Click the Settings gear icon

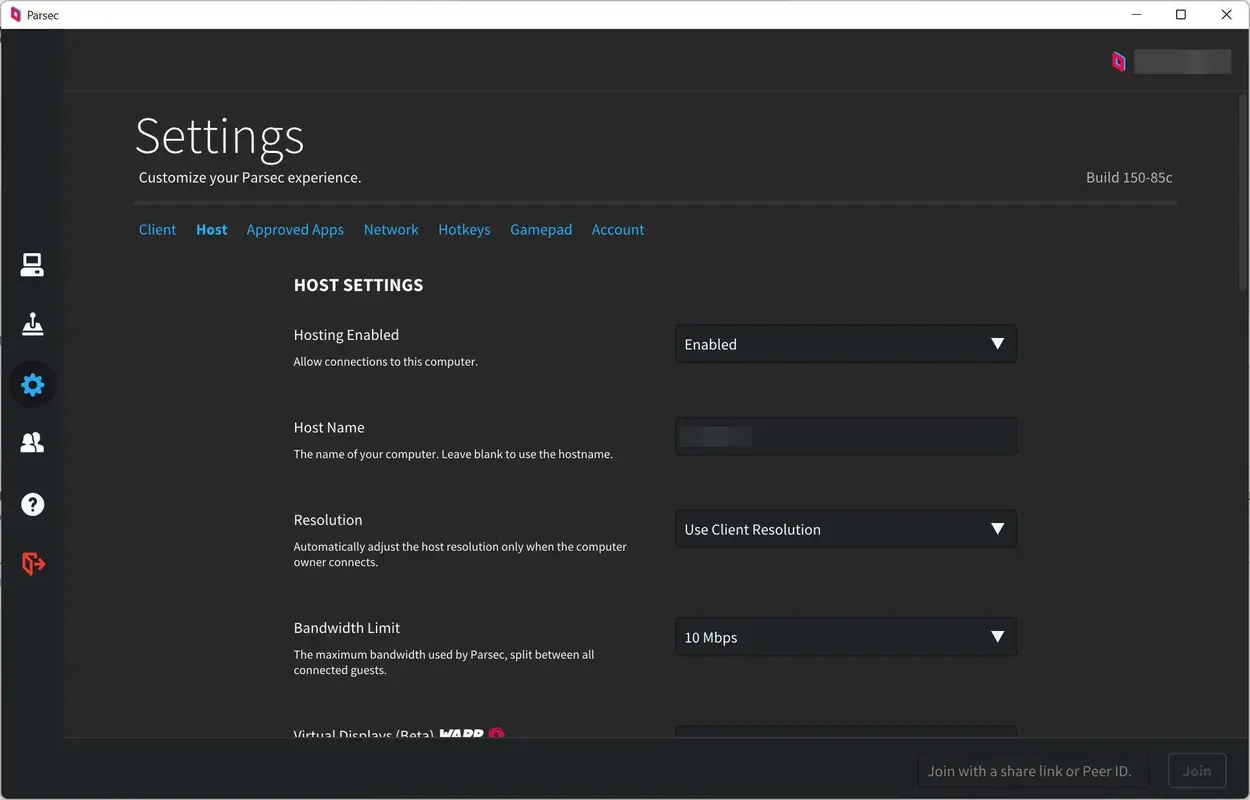click(32, 384)
